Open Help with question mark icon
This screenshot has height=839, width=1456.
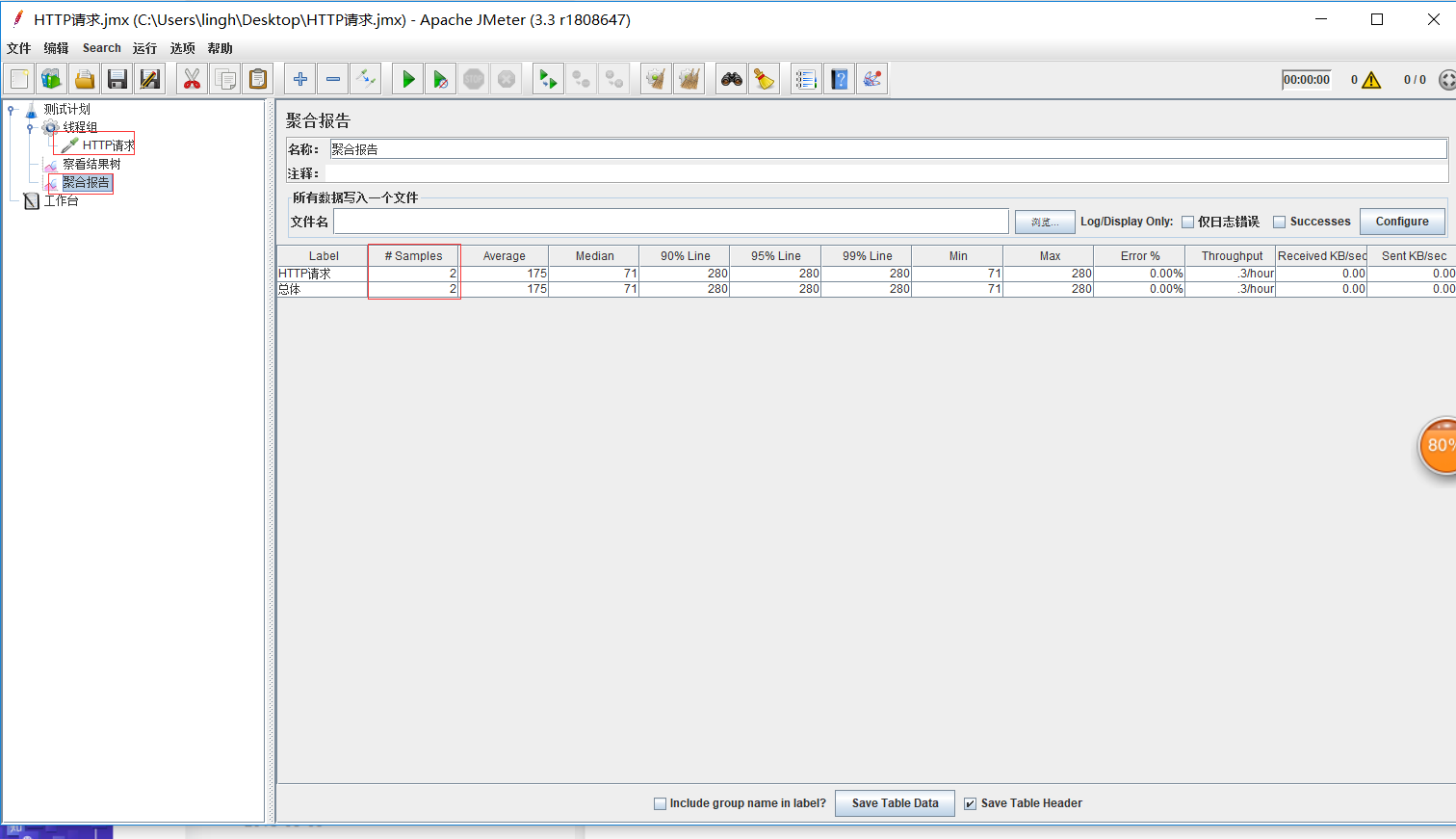[840, 79]
